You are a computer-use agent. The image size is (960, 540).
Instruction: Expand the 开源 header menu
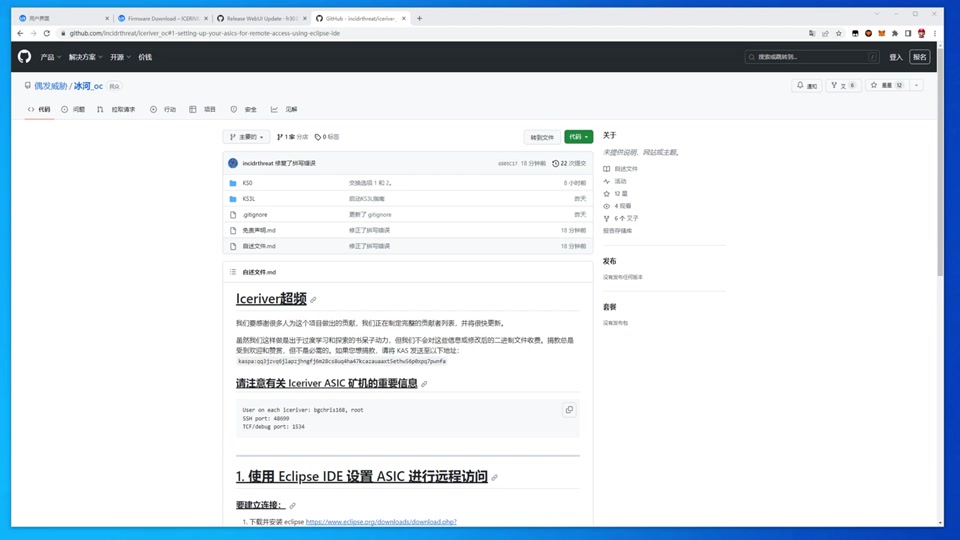(x=120, y=57)
